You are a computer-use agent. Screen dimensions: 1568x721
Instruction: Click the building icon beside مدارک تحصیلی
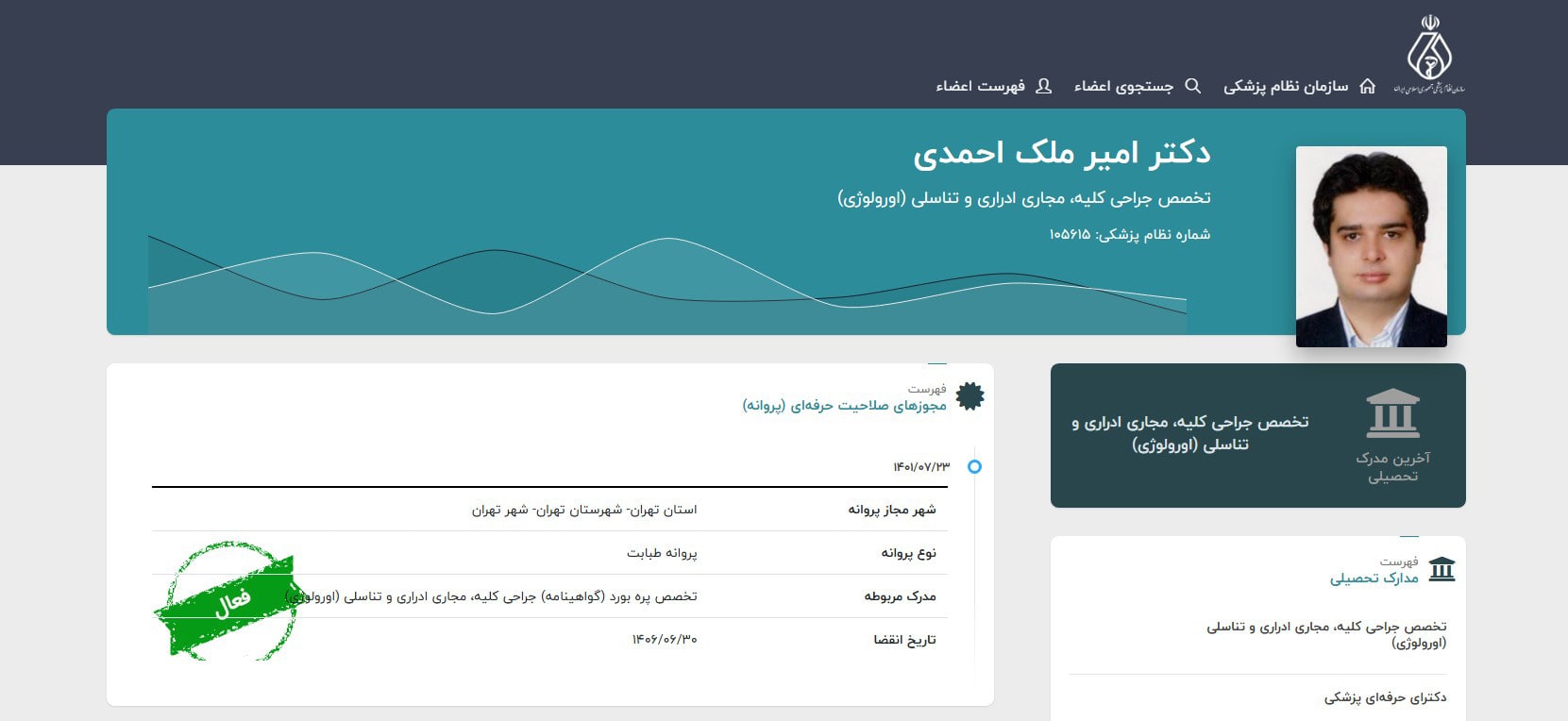click(x=1442, y=569)
